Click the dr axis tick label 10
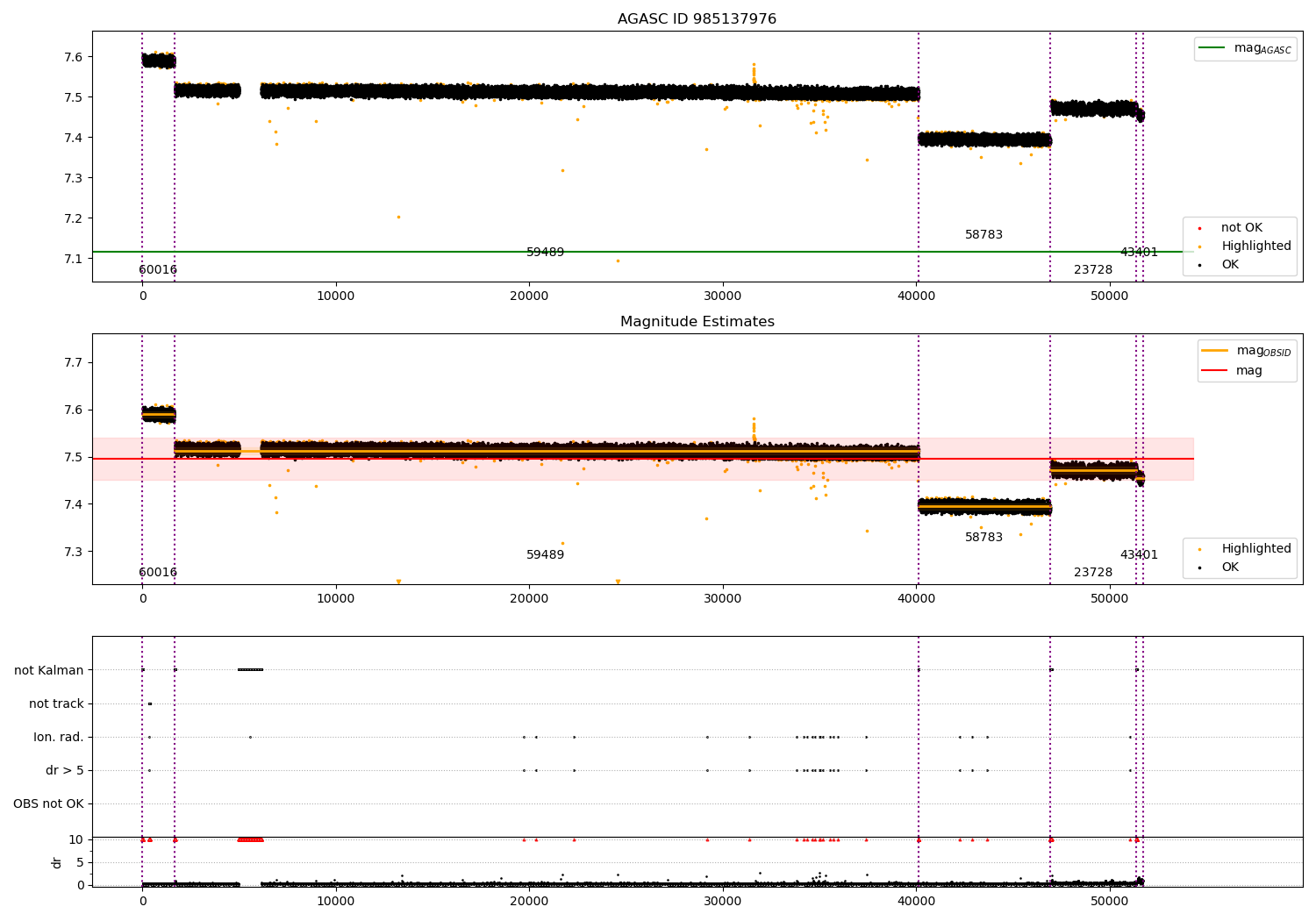The height and width of the screenshot is (921, 1316). click(76, 840)
